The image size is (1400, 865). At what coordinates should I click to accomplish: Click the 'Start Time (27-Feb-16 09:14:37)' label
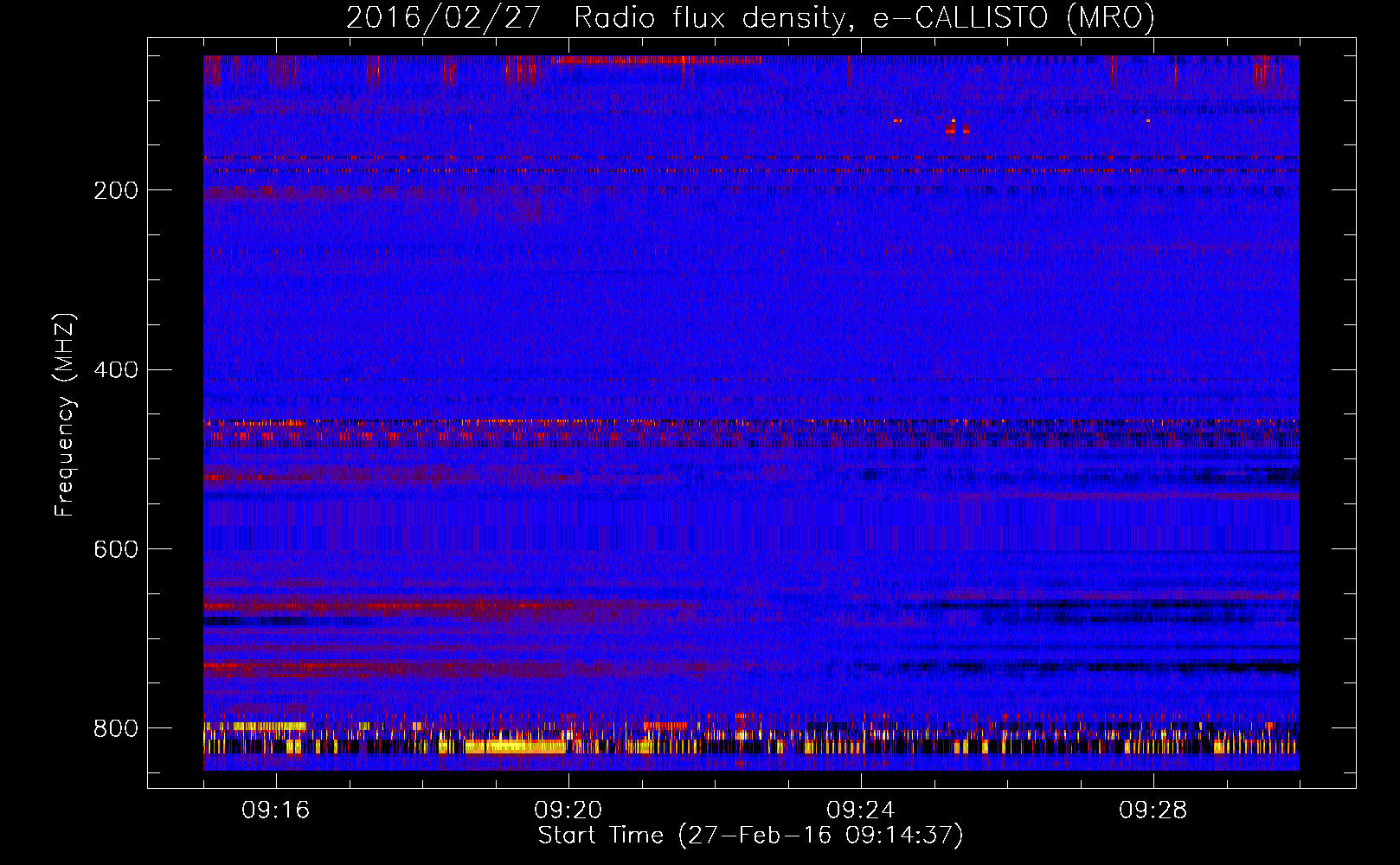(750, 836)
